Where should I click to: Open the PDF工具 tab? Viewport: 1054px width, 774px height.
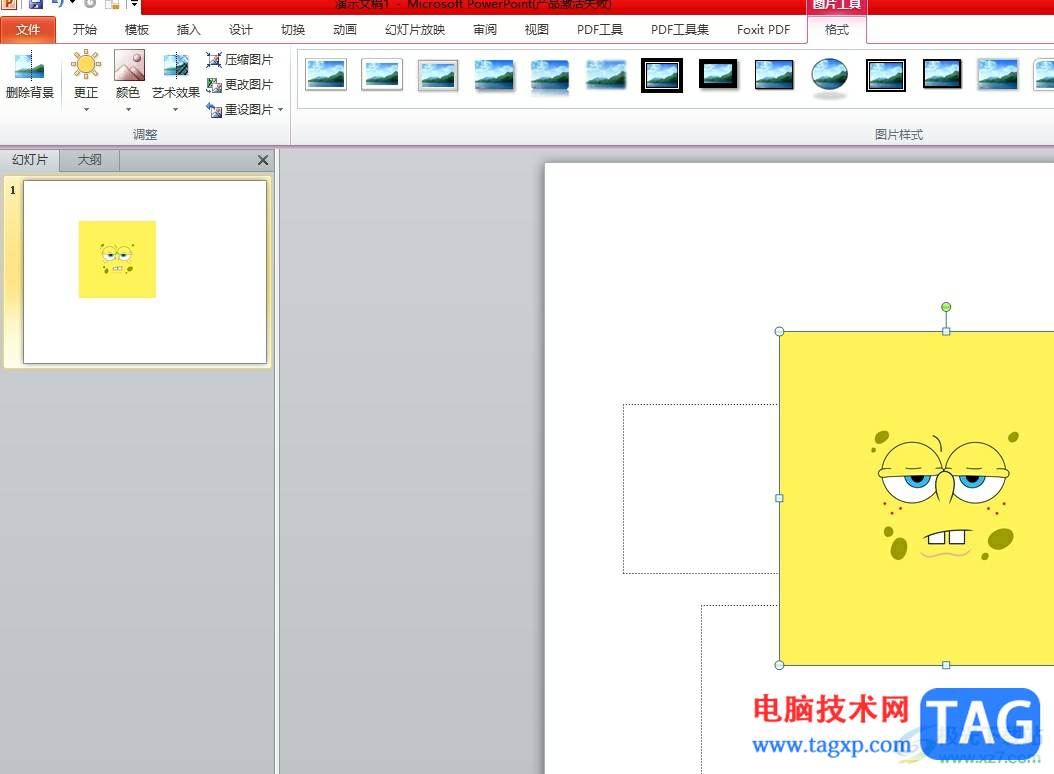(600, 30)
